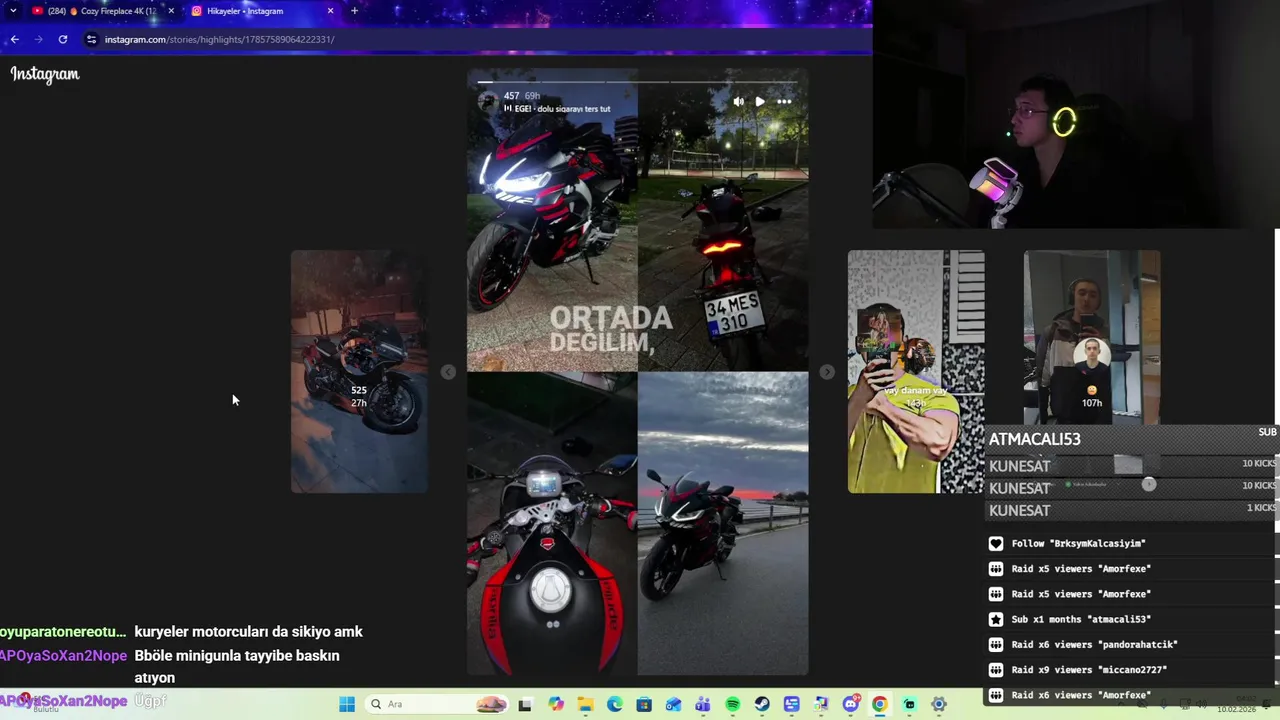
Task: Reload the Instagram page
Action: pos(63,39)
